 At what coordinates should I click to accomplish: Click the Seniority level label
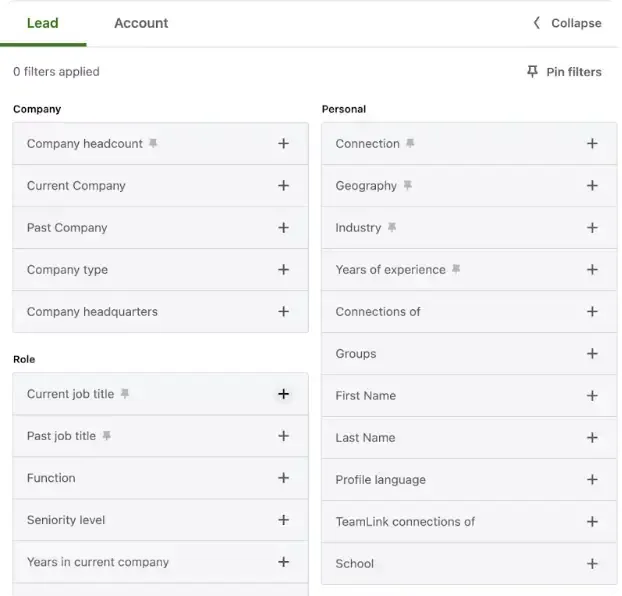coord(66,520)
